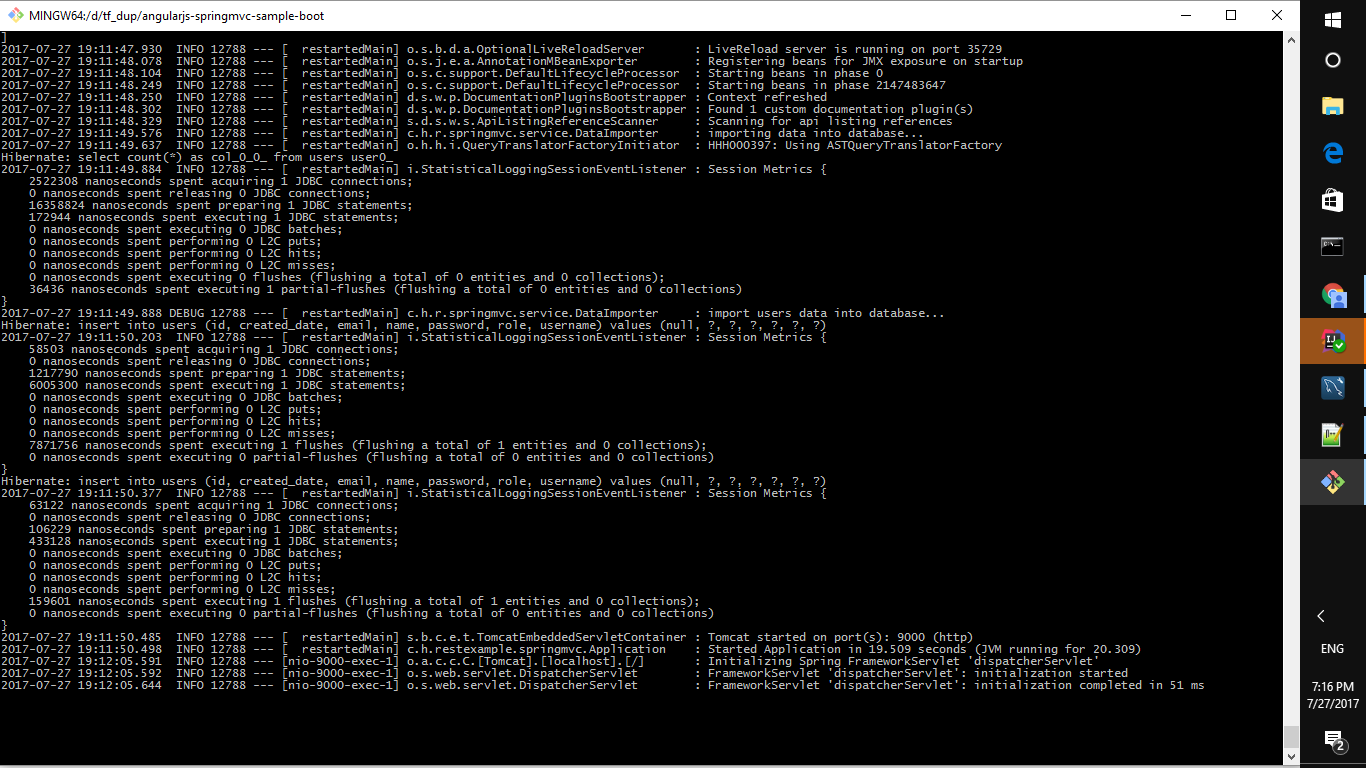The image size is (1366, 768).
Task: Click '7871756 nanoseconds spent executing 1 flushes'
Action: [367, 445]
